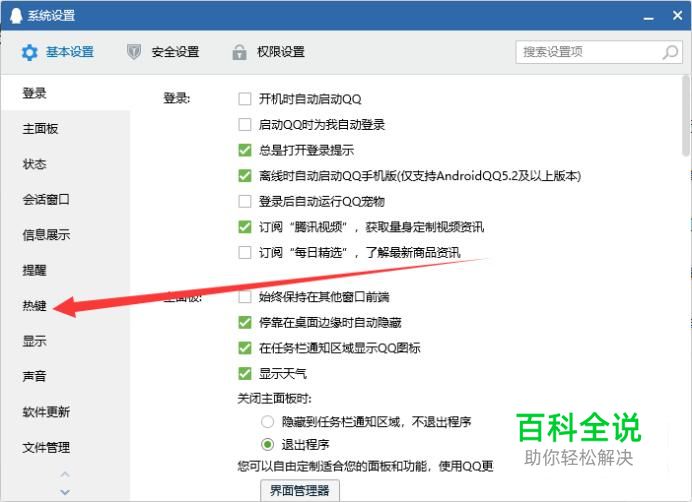This screenshot has width=692, height=502.
Task: Select 提醒 in the left sidebar
Action: click(x=65, y=270)
